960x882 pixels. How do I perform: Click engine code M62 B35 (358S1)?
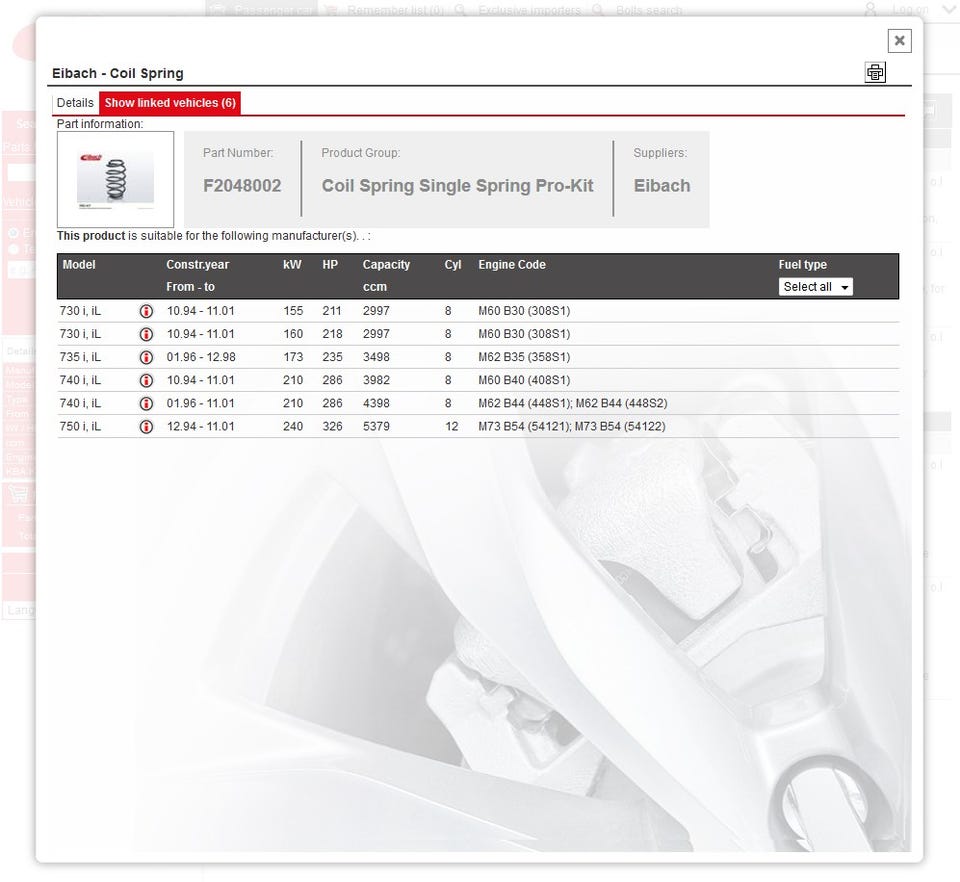(524, 357)
